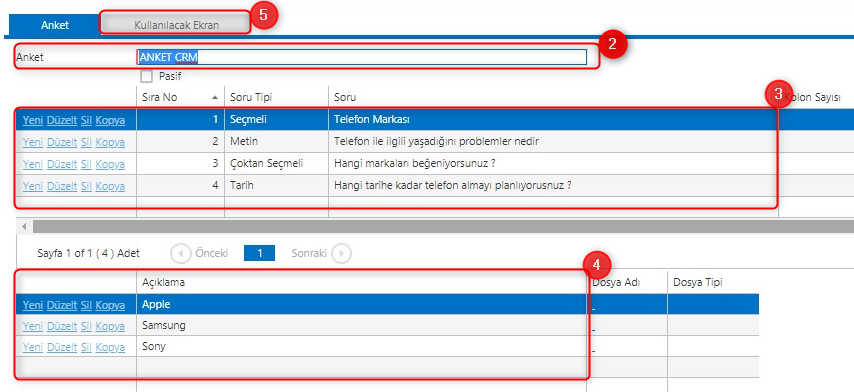Click Yeni in the Çoktan Seçmeli row
Image resolution: width=854 pixels, height=392 pixels.
(33, 164)
